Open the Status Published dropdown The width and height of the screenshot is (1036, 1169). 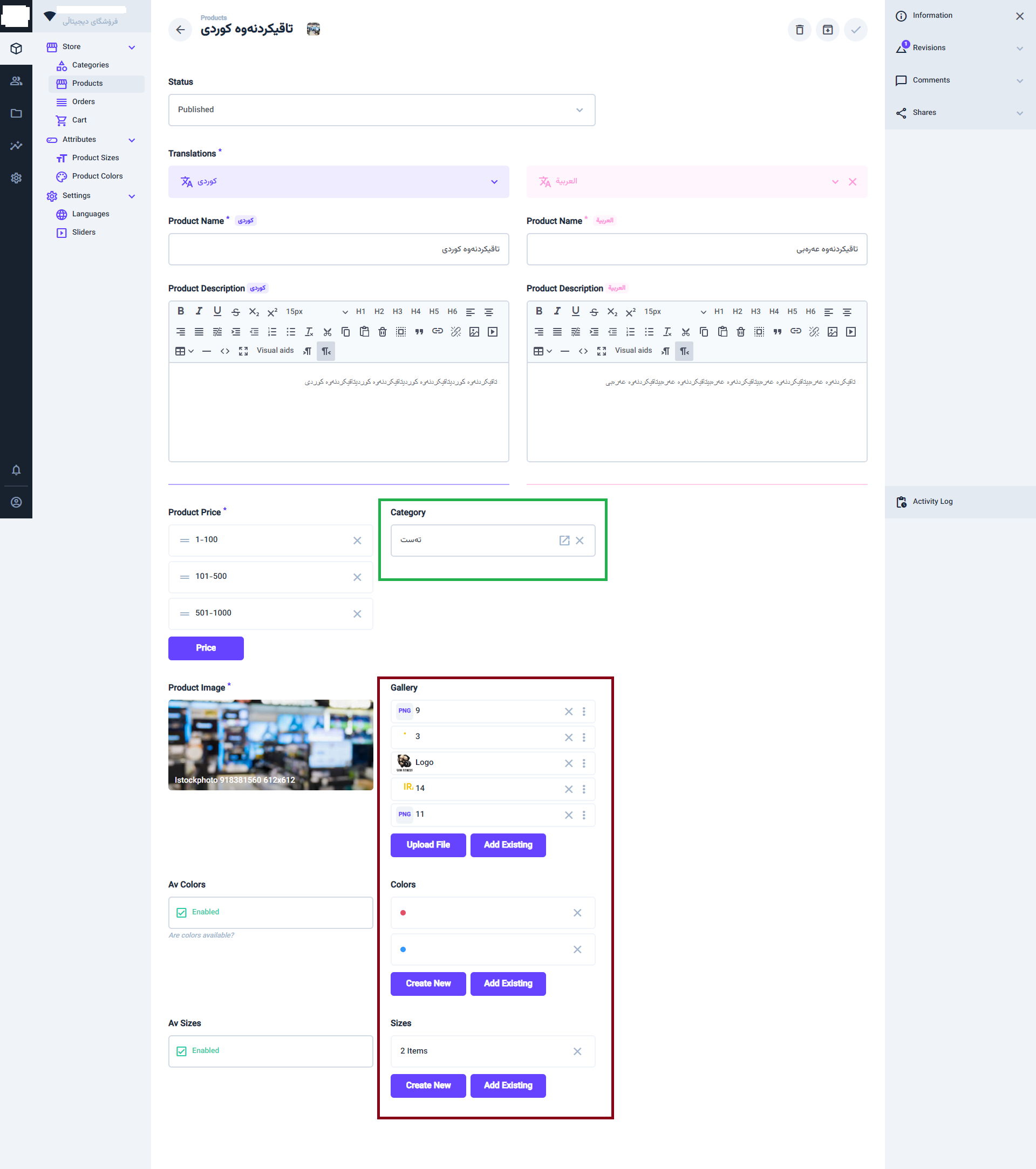(x=381, y=110)
